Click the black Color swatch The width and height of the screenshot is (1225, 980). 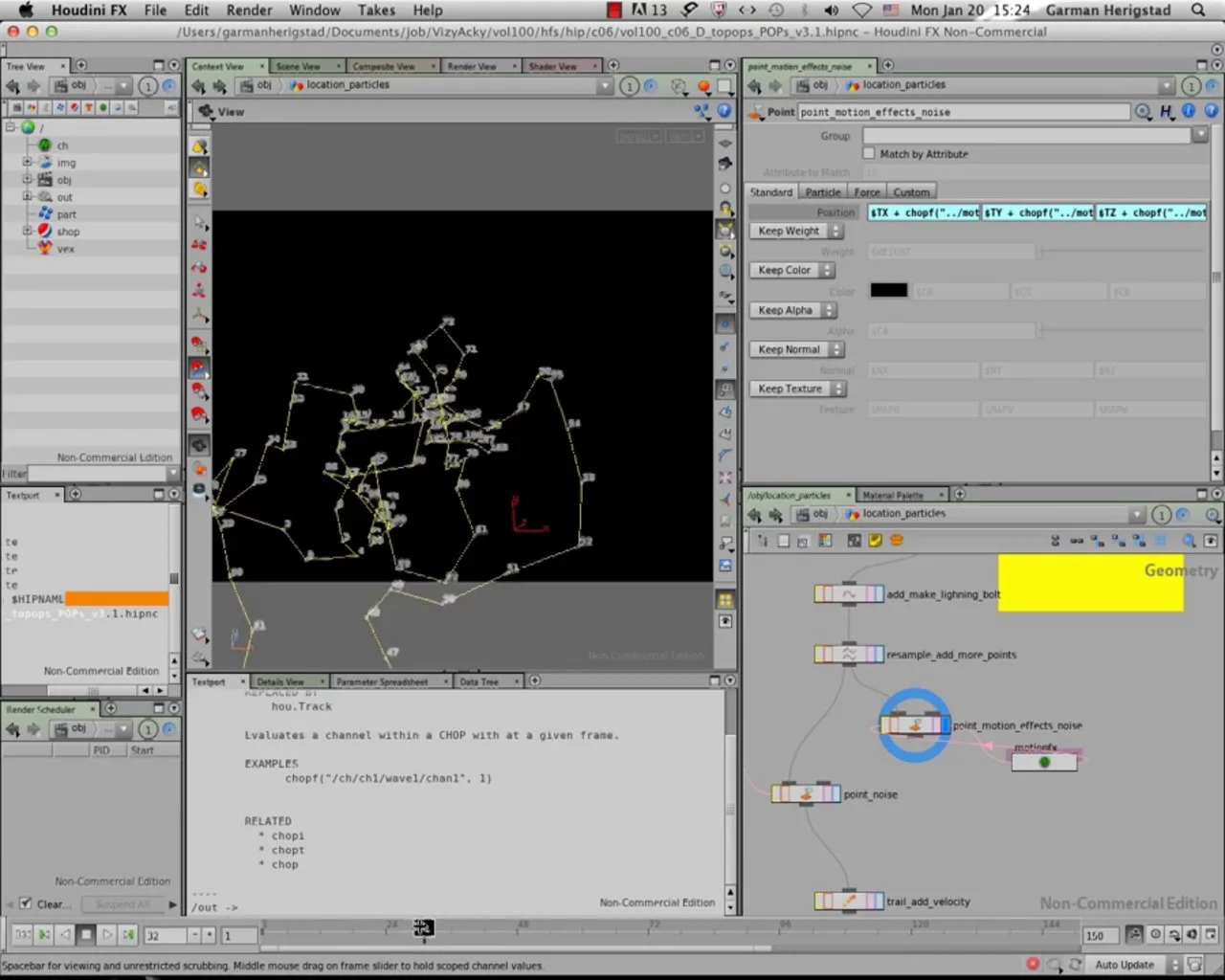point(888,291)
